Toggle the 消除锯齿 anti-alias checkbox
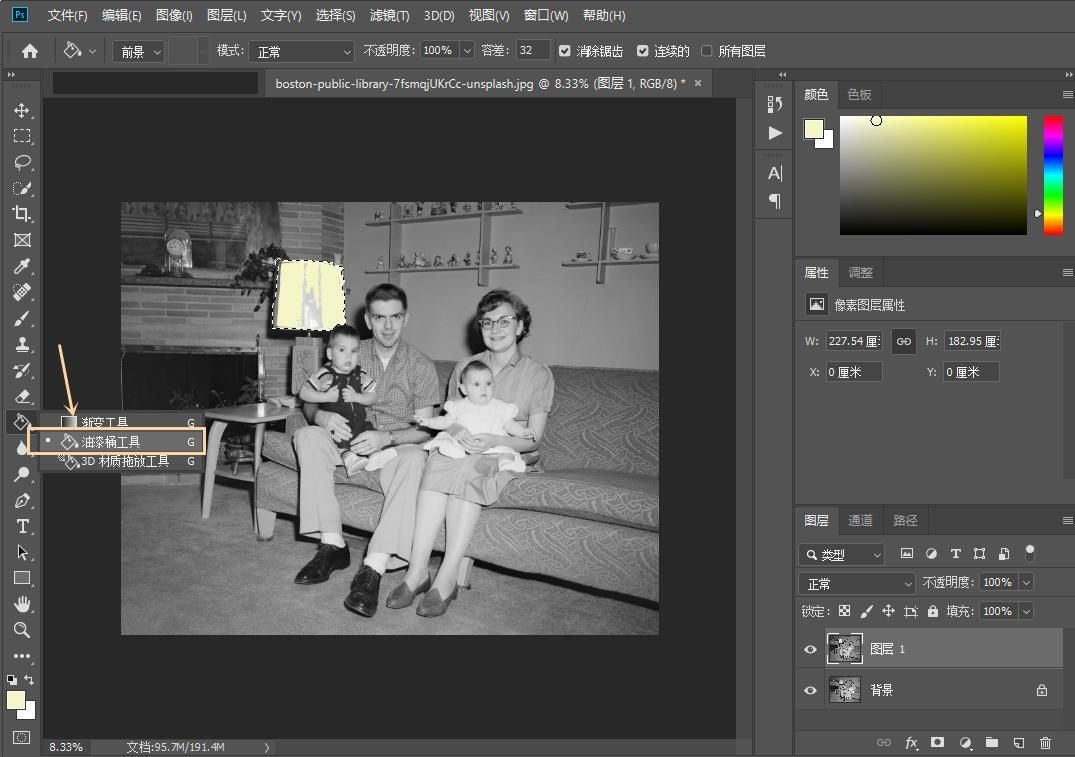This screenshot has width=1075, height=757. point(565,51)
